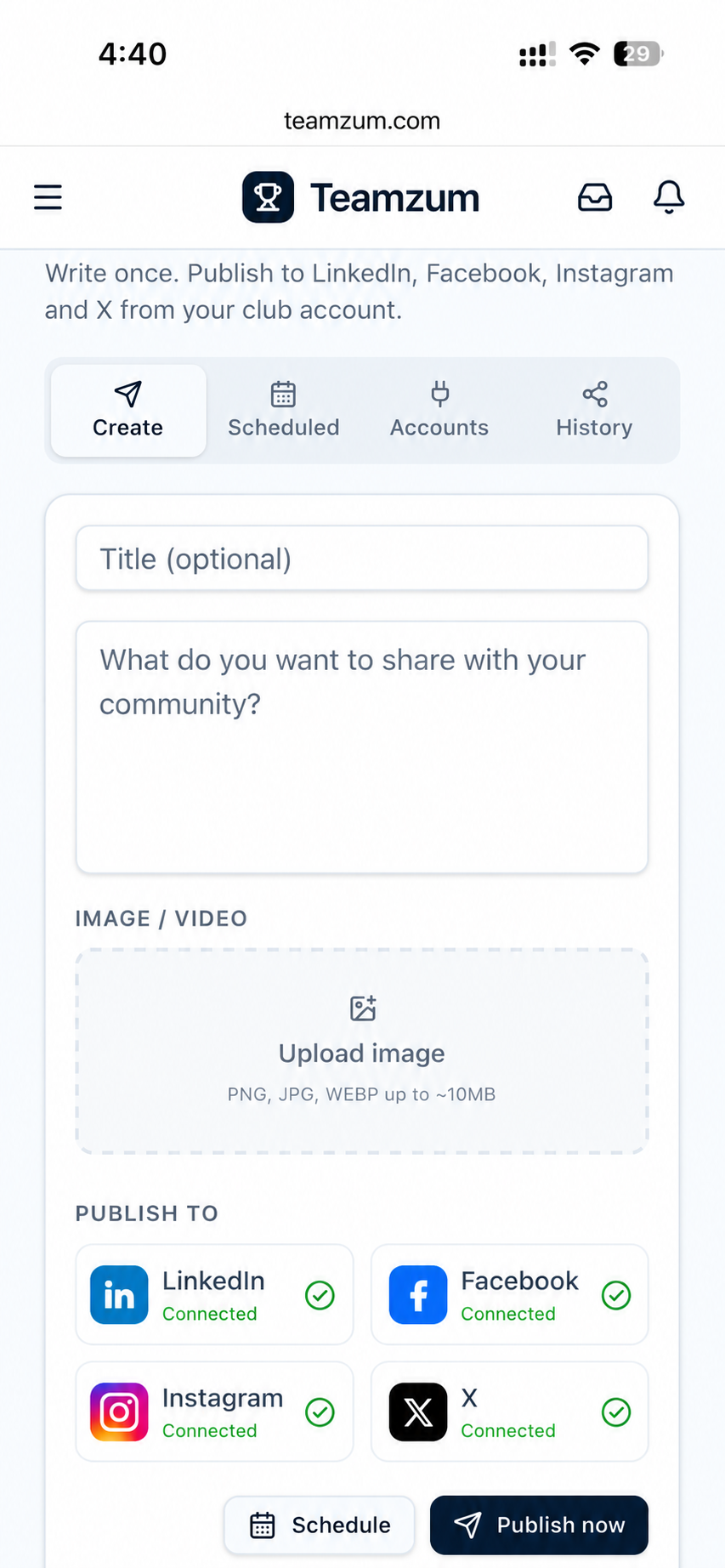725x1568 pixels.
Task: Click the Instagram Connected status text
Action: pyautogui.click(x=210, y=1431)
